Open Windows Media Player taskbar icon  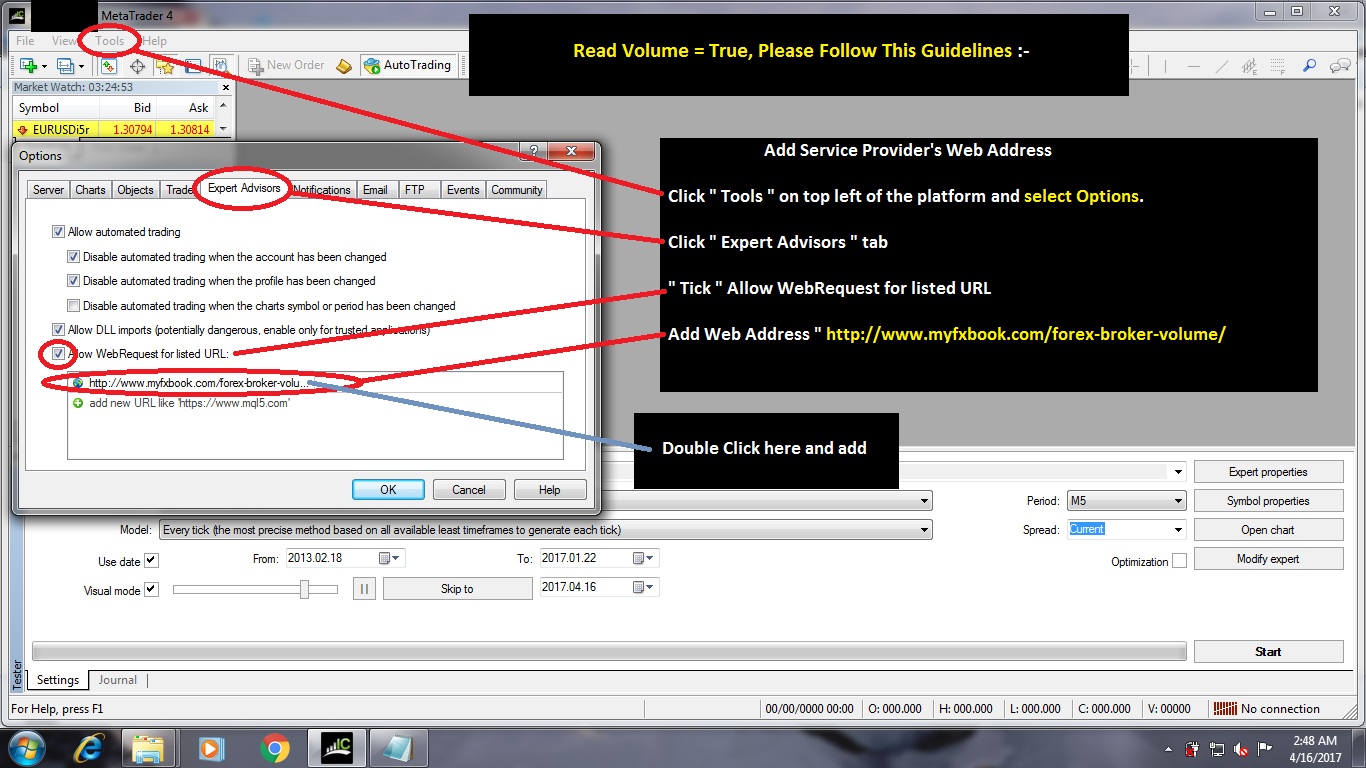click(211, 748)
